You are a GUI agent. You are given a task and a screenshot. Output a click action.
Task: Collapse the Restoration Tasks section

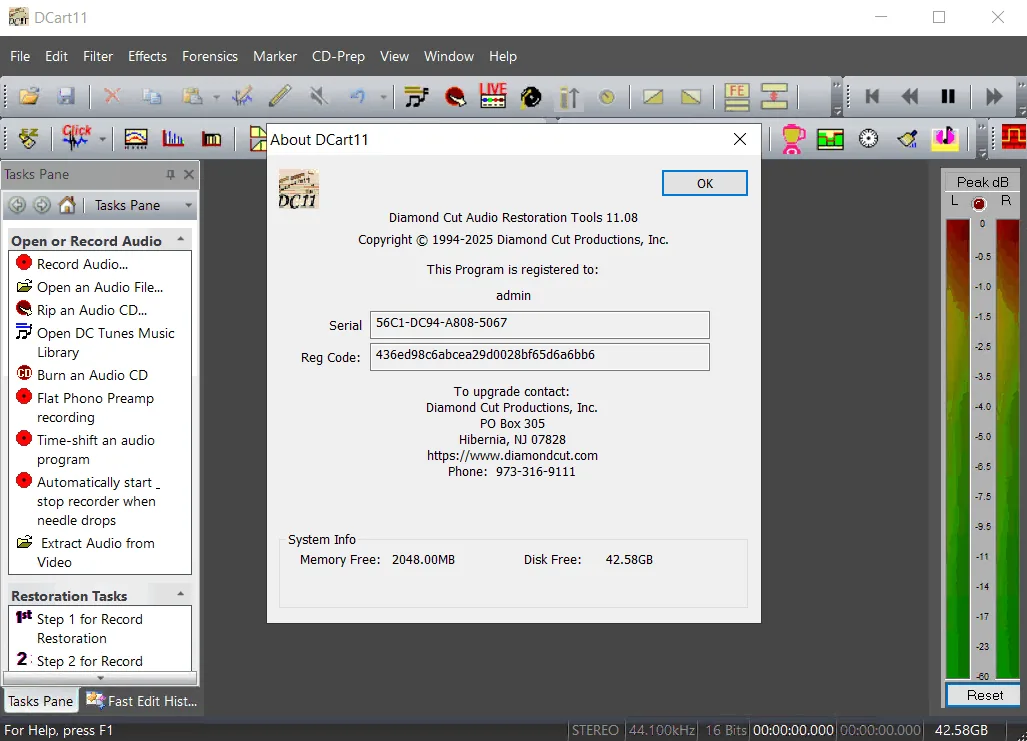coord(181,594)
